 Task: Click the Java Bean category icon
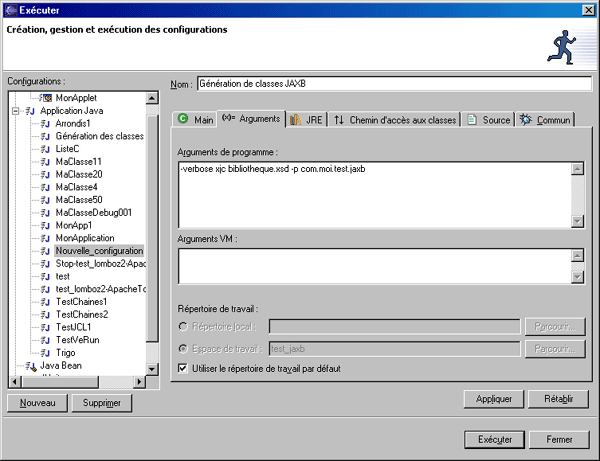(30, 367)
